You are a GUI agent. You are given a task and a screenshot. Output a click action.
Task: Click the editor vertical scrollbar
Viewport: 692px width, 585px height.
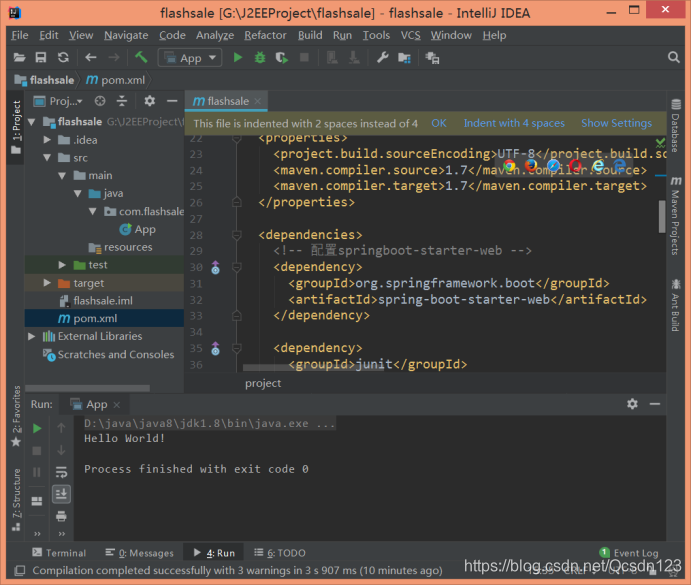point(662,216)
